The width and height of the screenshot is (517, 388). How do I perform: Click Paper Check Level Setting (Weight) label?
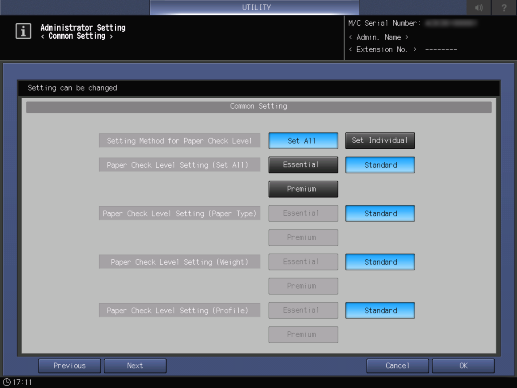coord(179,262)
